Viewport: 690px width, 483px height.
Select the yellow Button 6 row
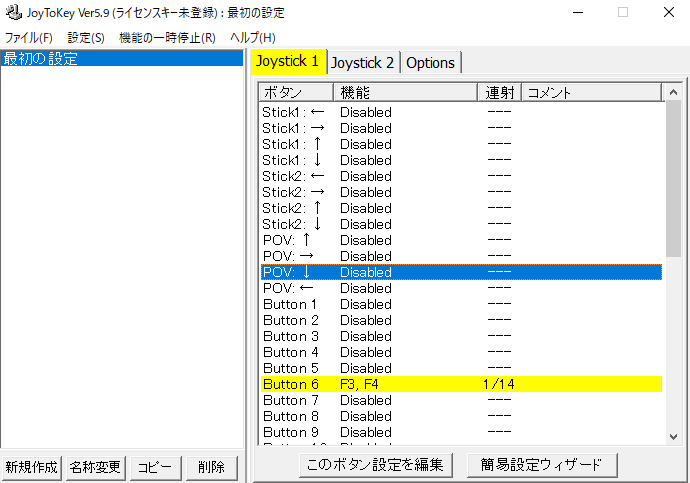(x=461, y=384)
